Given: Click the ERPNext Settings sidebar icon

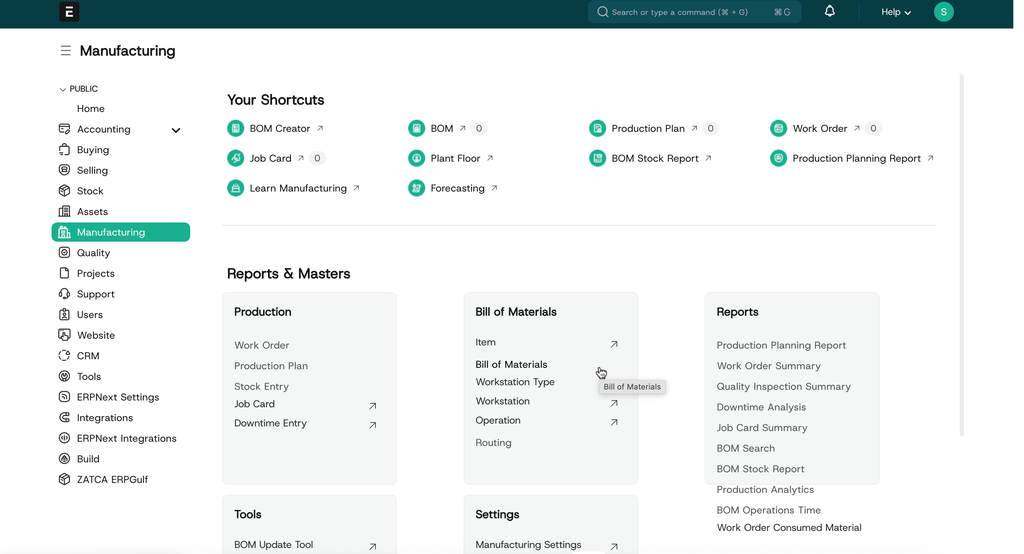Looking at the screenshot, I should click(x=64, y=397).
